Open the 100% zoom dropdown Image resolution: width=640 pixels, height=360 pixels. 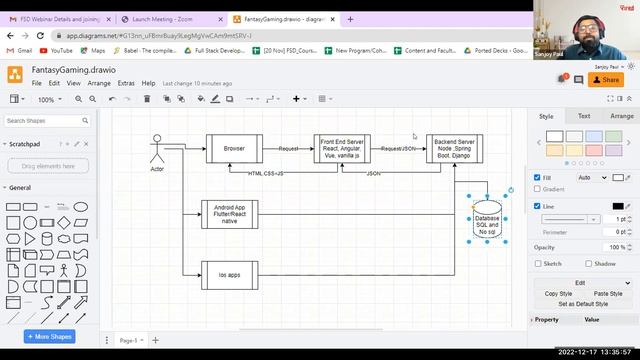50,99
